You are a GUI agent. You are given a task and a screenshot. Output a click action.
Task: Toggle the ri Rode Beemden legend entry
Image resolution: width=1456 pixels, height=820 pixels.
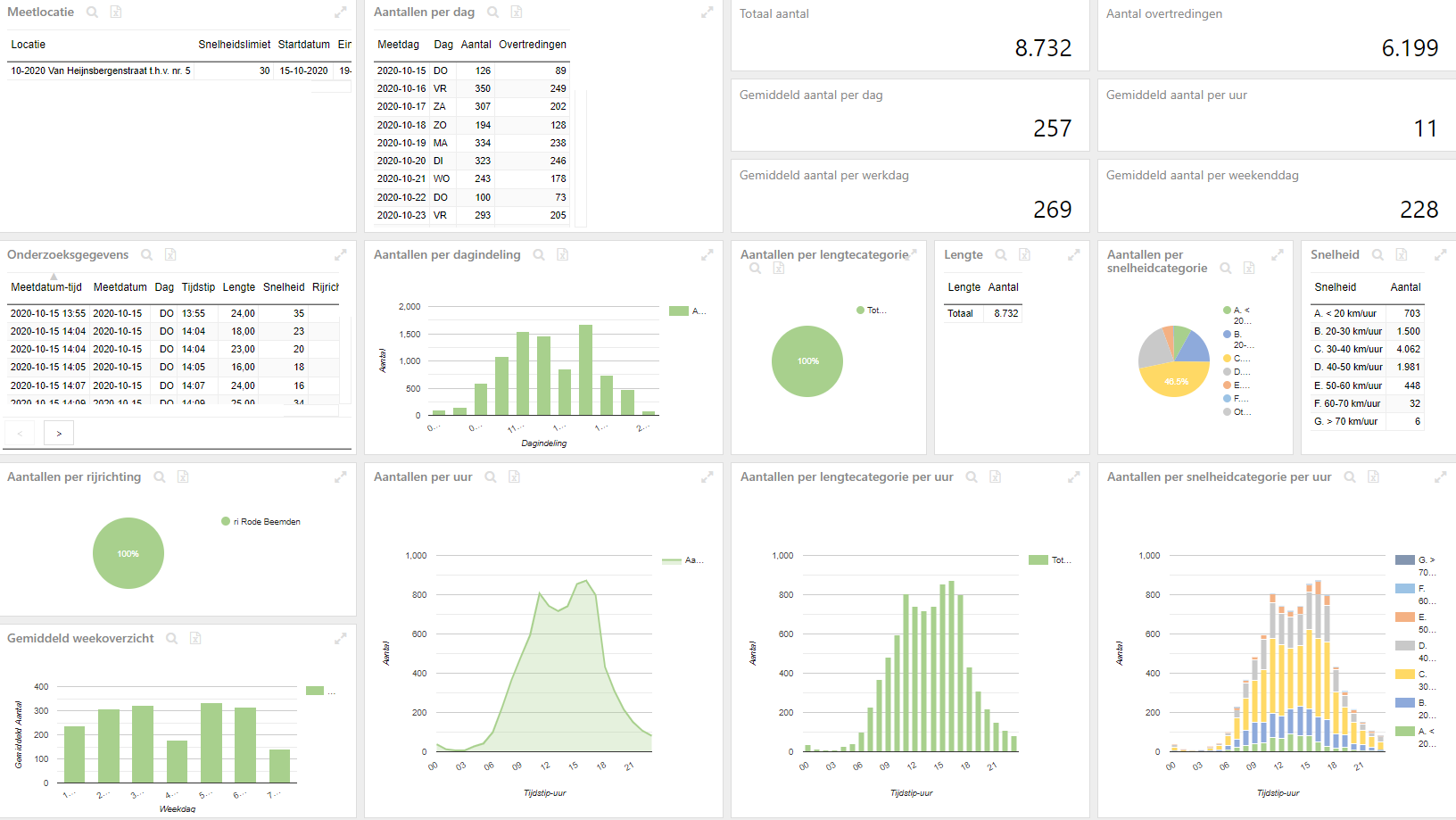[x=261, y=522]
